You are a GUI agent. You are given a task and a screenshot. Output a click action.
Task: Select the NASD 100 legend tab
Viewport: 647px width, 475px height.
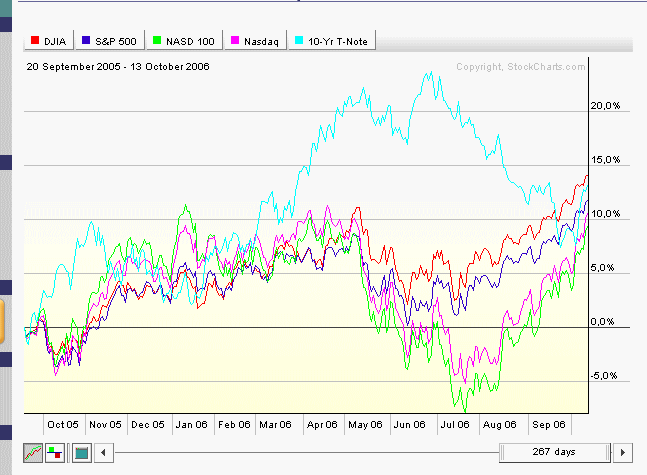coord(184,40)
